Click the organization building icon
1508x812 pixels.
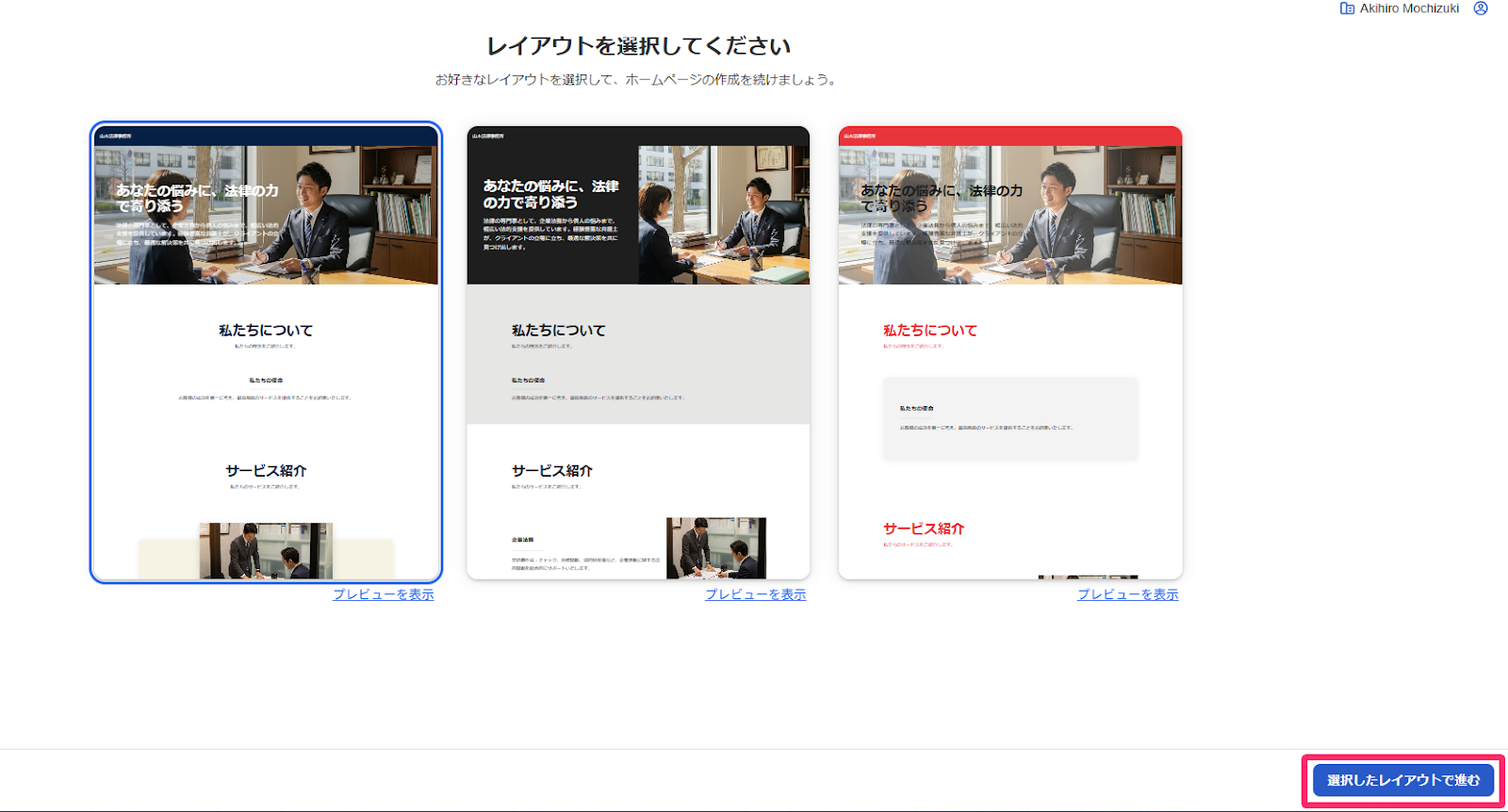1347,8
